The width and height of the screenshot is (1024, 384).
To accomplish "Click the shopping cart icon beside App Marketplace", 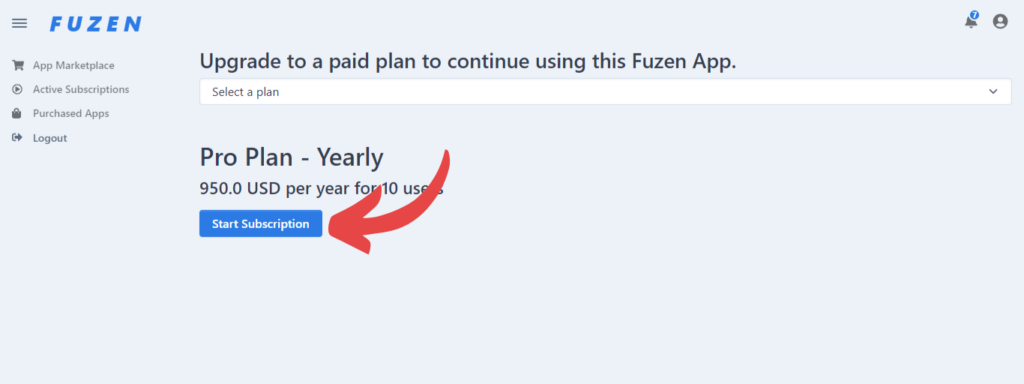I will point(18,65).
